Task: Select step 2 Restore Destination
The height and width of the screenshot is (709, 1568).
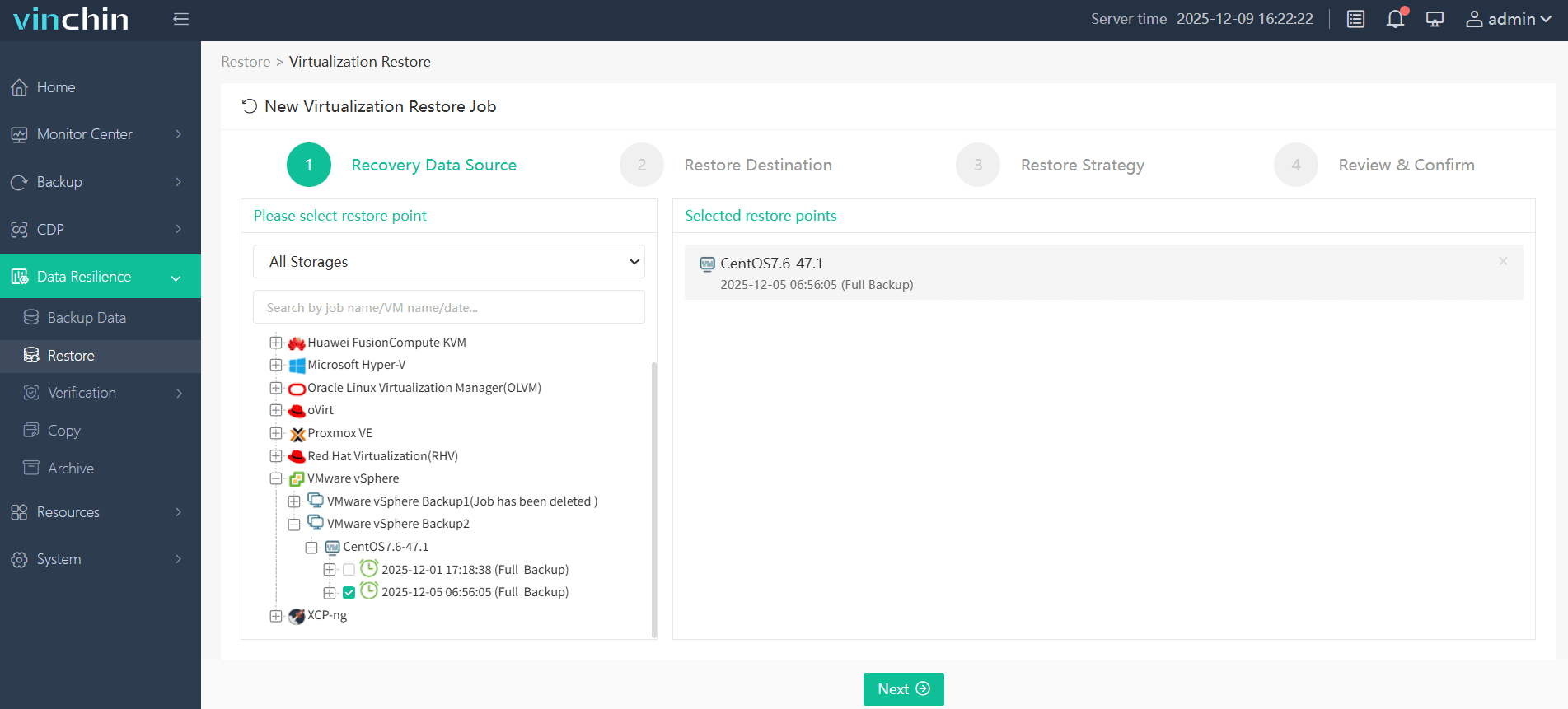Action: coord(726,165)
